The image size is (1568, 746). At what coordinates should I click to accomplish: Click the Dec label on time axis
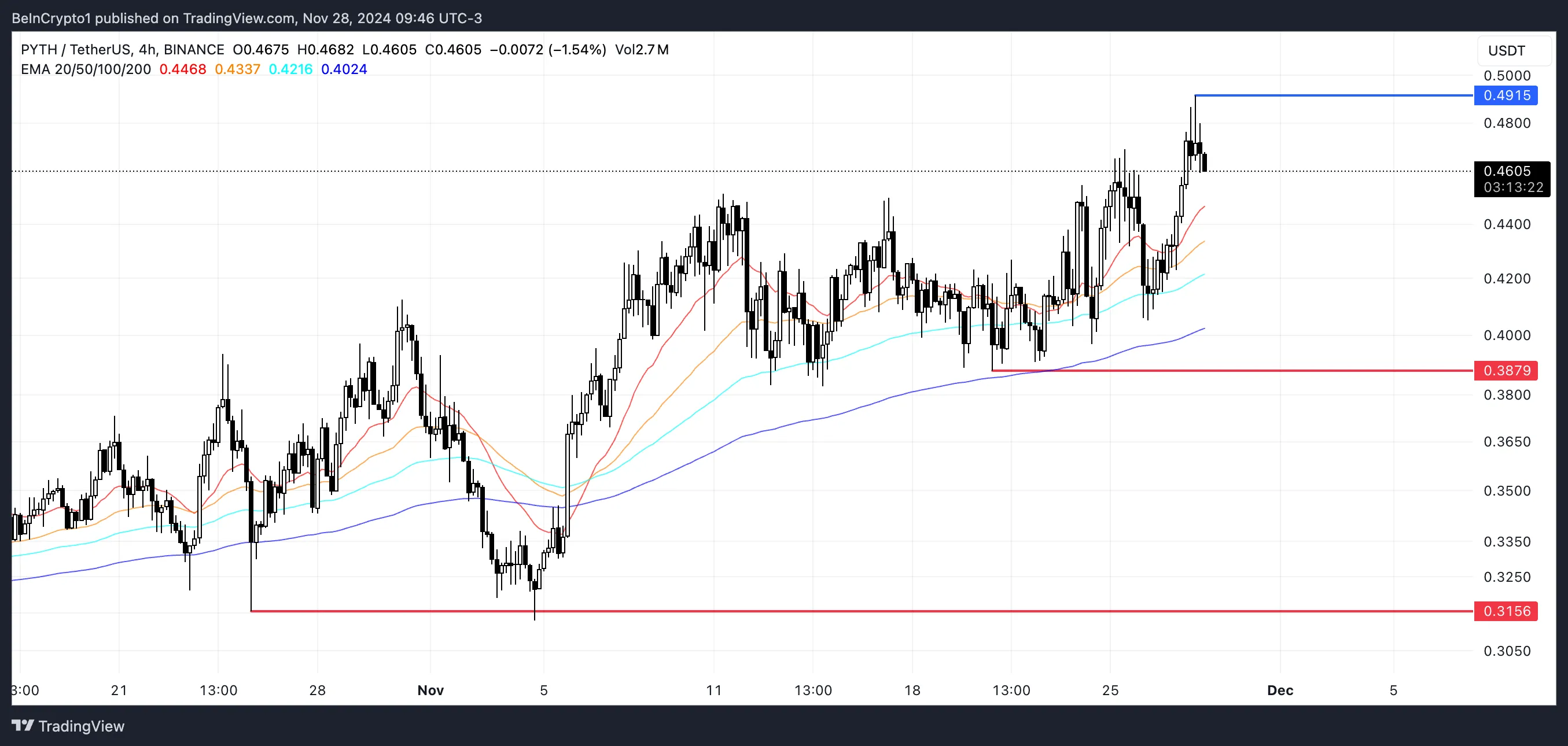[x=1279, y=690]
